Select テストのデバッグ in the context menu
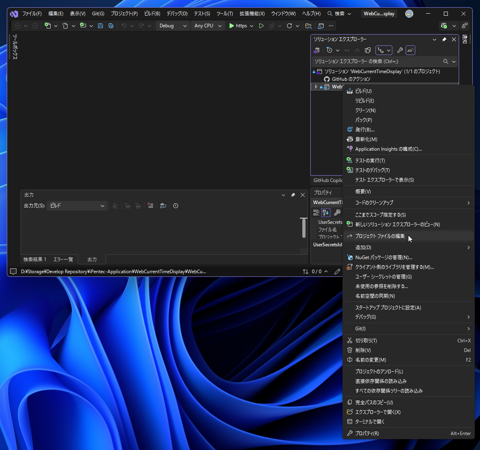The image size is (480, 450). click(408, 170)
